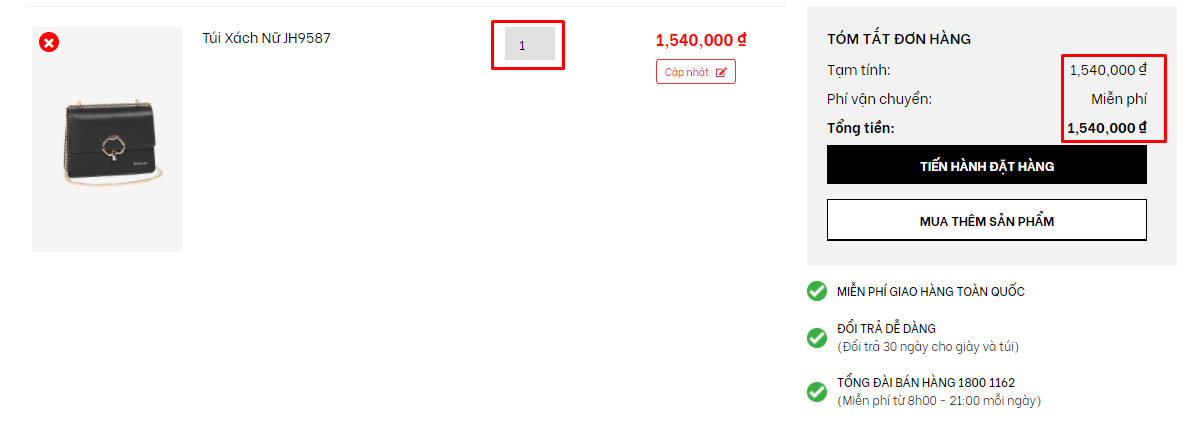Click the red item price 1,540,000 ₫

pos(701,40)
